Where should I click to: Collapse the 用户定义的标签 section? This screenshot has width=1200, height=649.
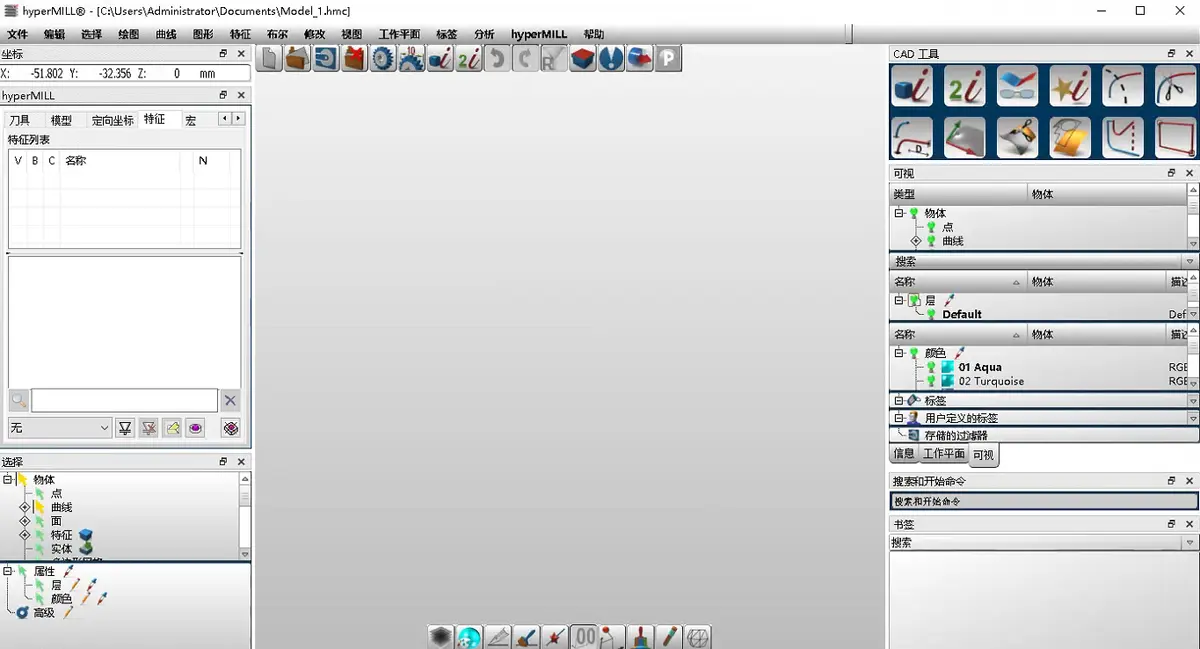point(899,418)
